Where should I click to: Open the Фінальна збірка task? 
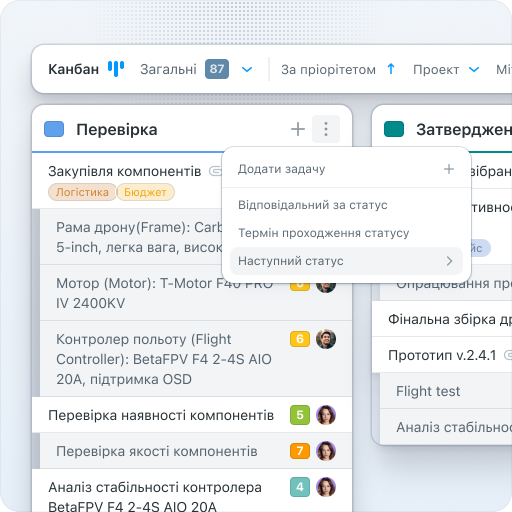[x=450, y=319]
